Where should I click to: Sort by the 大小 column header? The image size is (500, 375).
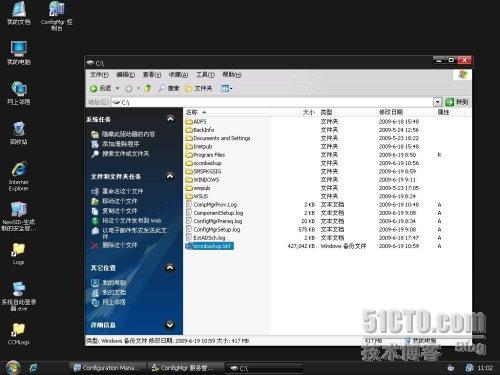(309, 112)
